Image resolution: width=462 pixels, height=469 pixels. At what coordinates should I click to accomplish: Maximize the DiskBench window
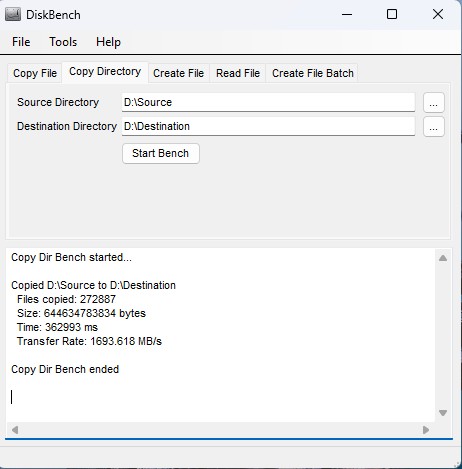pos(392,14)
